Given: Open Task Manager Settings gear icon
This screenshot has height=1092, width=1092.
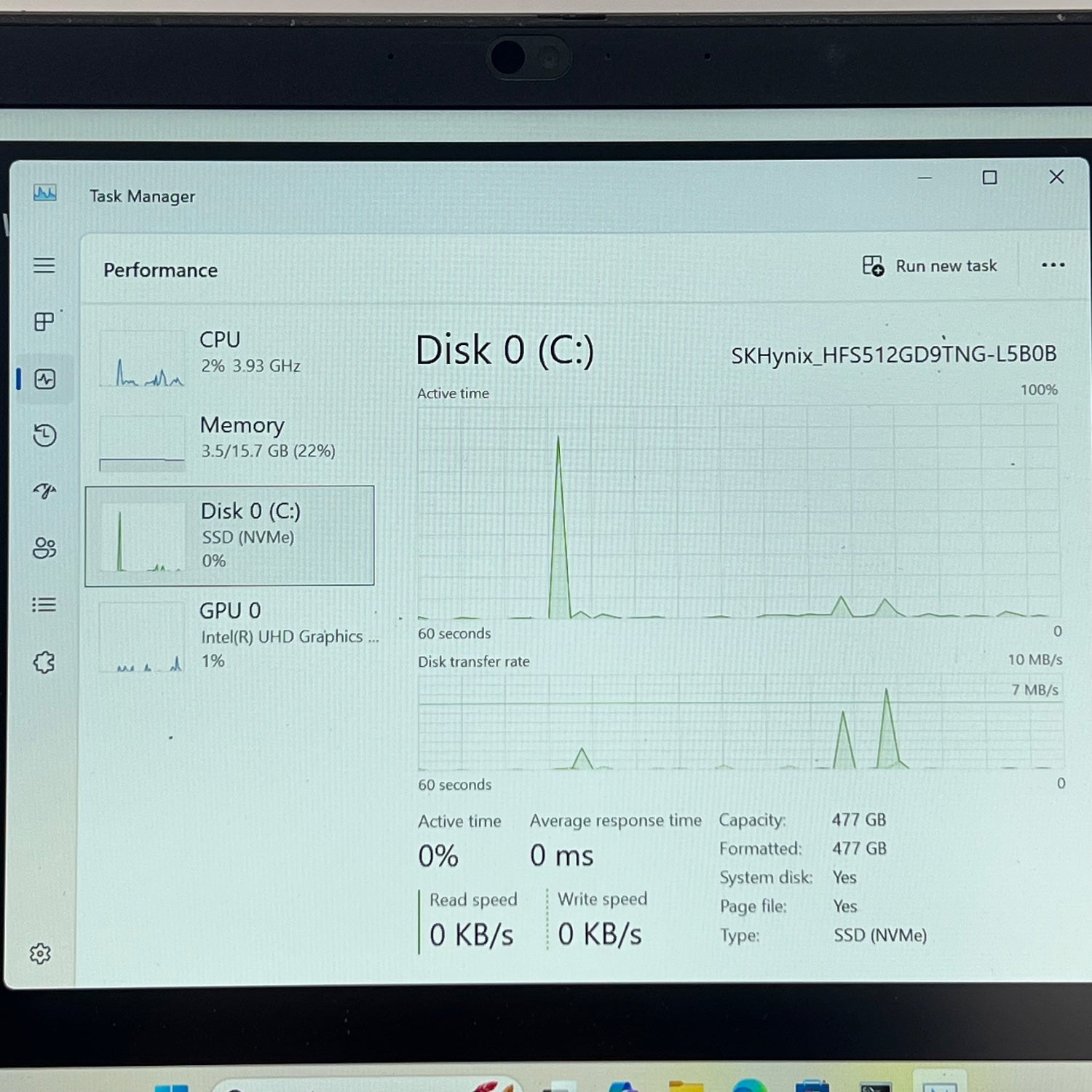Looking at the screenshot, I should (40, 954).
